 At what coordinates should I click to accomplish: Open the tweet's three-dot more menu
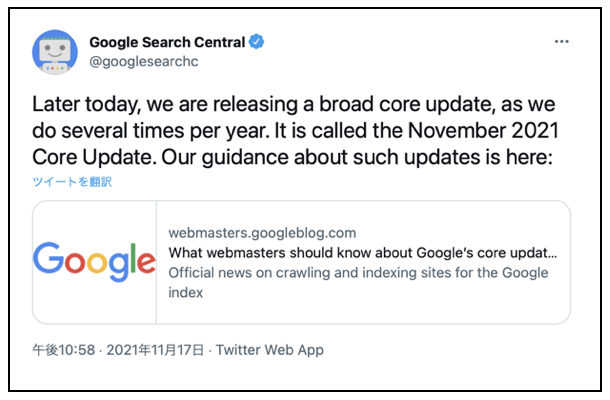(x=562, y=42)
